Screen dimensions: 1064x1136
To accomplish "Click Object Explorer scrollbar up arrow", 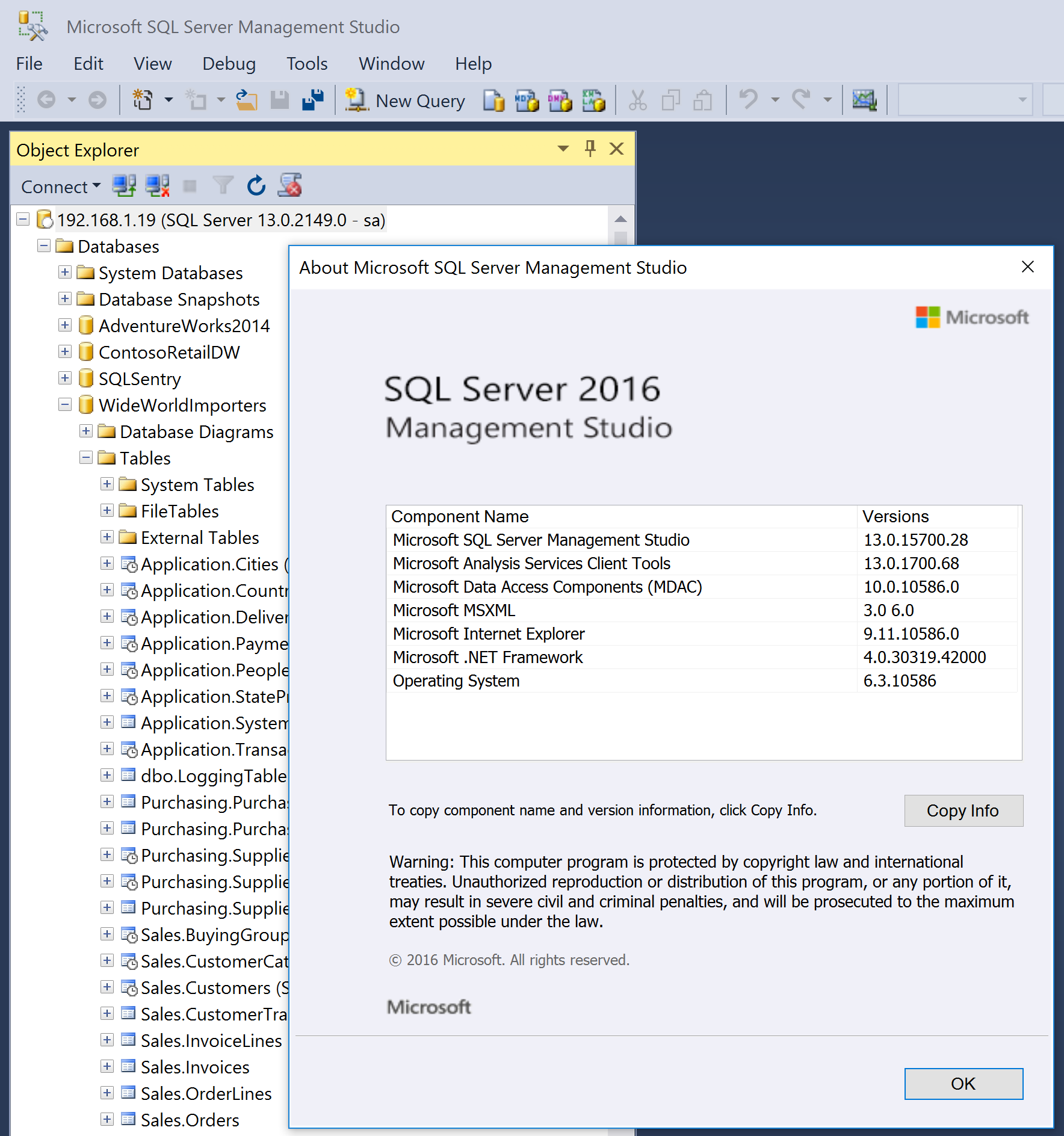I will point(621,219).
